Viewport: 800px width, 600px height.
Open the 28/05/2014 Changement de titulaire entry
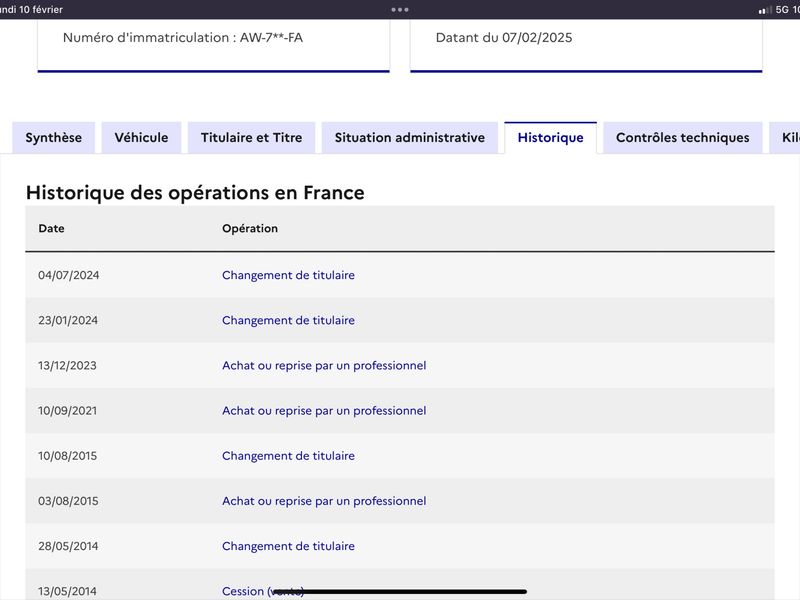coord(288,546)
